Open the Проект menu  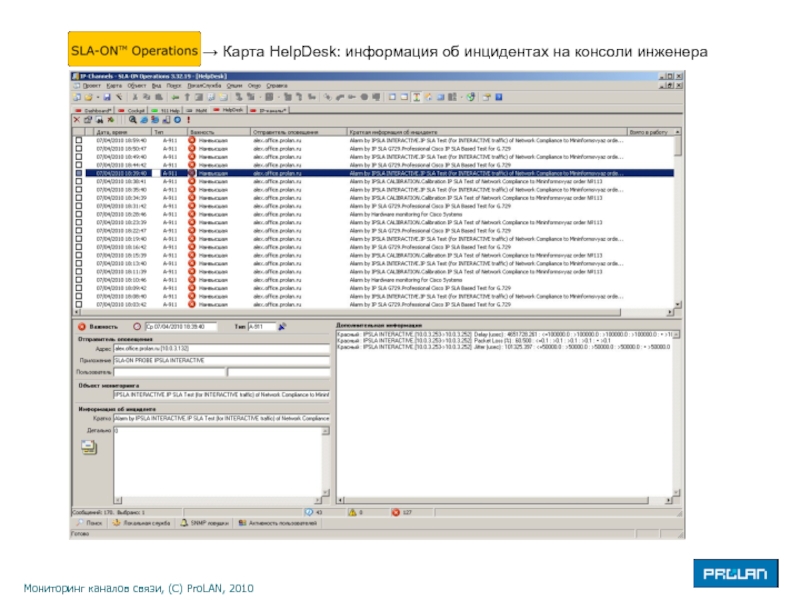(x=90, y=86)
